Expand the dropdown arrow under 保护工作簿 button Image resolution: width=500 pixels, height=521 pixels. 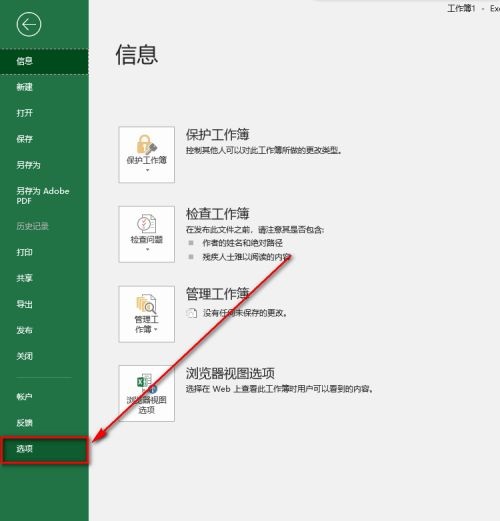coord(147,170)
